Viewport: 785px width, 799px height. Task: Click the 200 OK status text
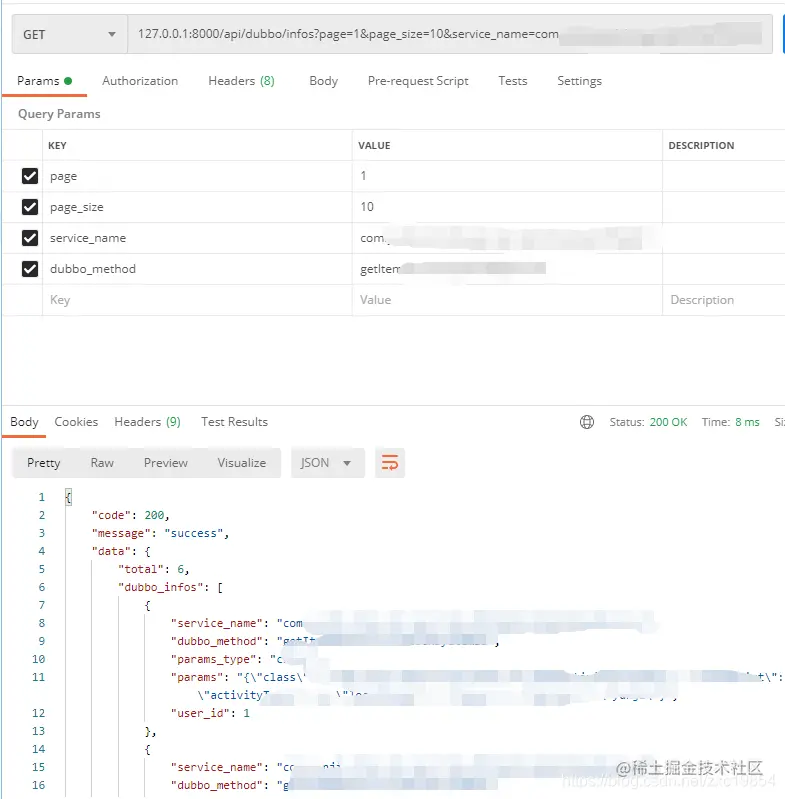[668, 422]
